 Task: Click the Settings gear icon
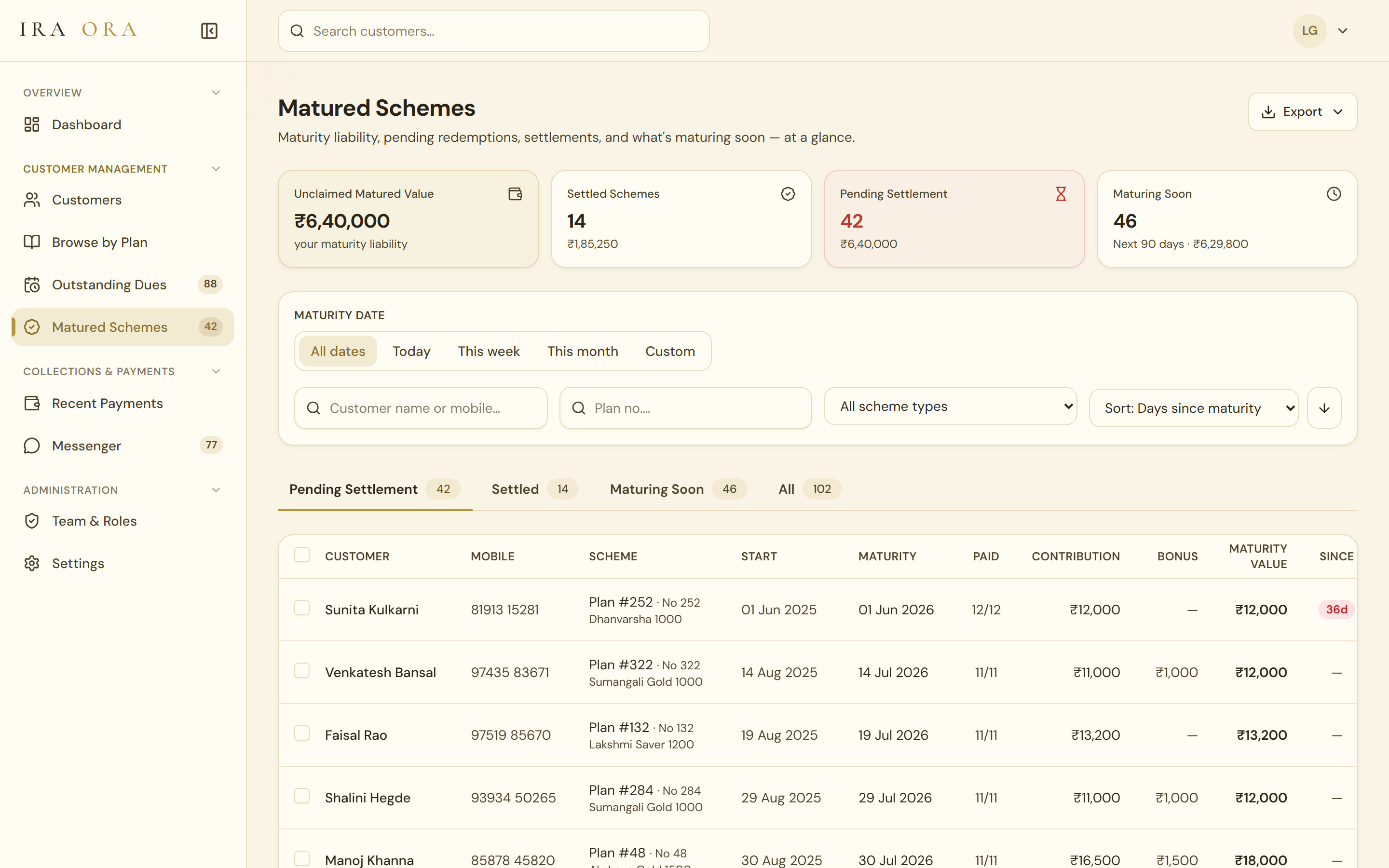pyautogui.click(x=31, y=564)
